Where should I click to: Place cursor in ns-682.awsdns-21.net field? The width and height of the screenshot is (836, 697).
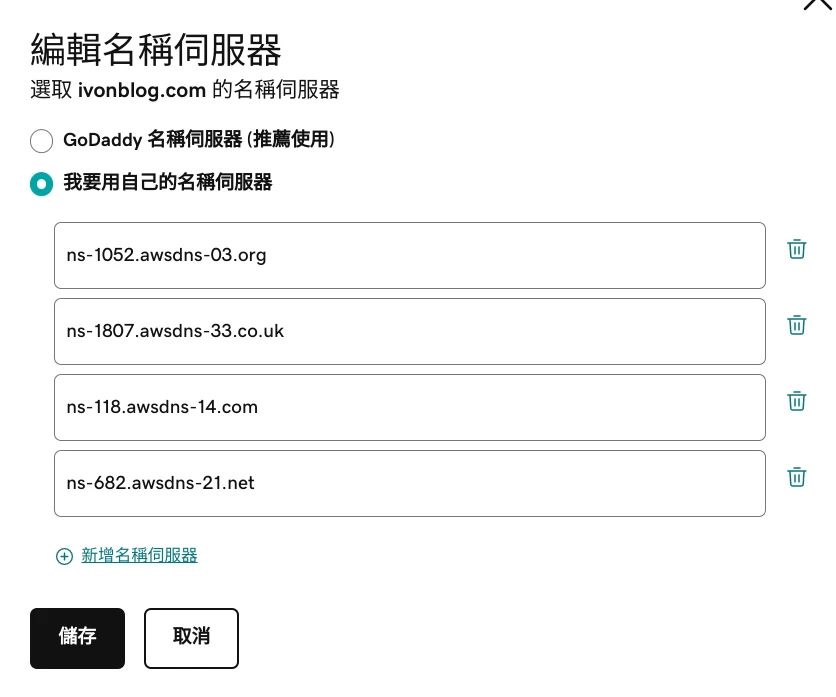click(409, 483)
